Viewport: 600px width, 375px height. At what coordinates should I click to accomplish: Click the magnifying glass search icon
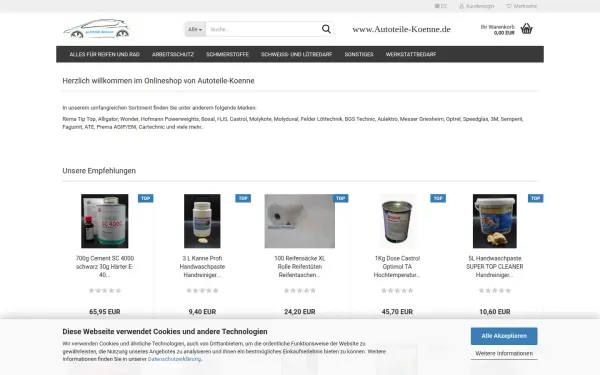[326, 29]
